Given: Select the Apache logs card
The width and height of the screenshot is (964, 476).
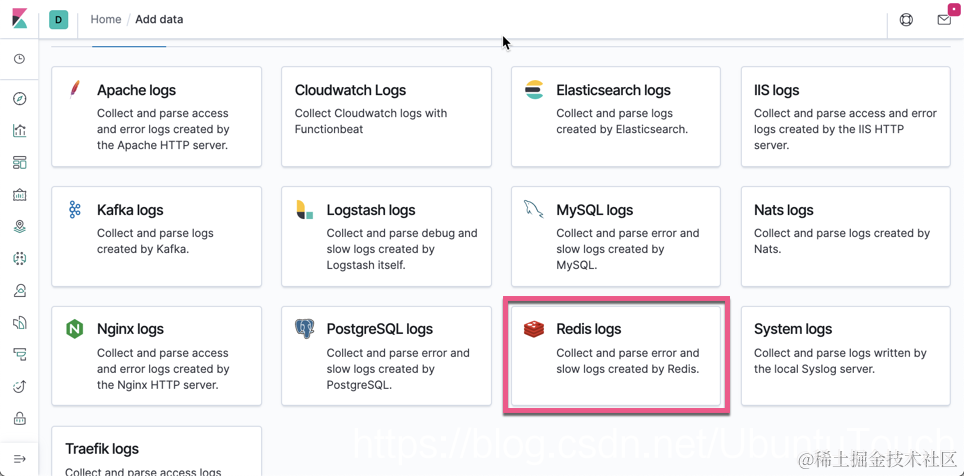Looking at the screenshot, I should (x=156, y=117).
